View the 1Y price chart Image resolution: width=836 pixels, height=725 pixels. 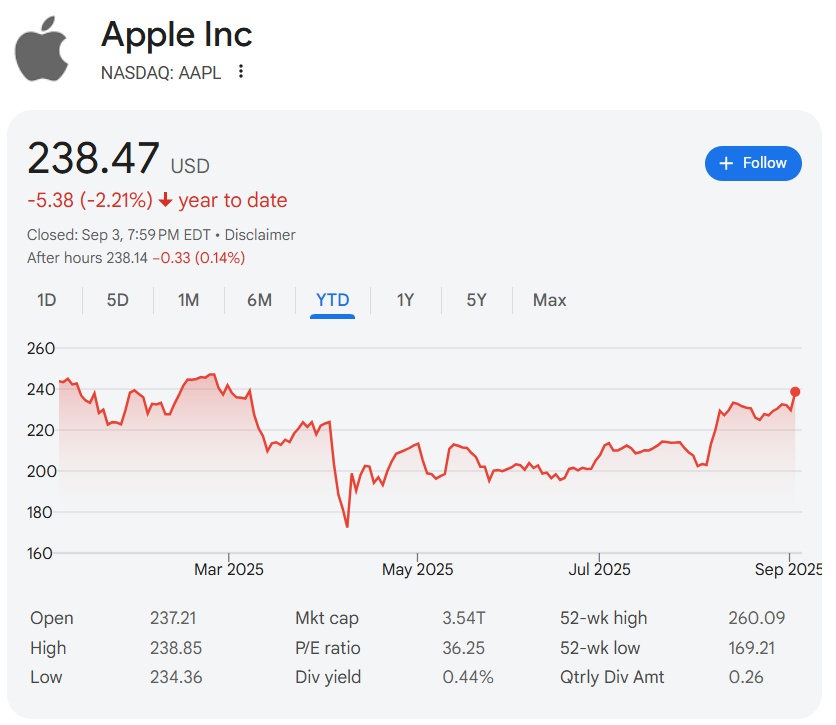(x=405, y=300)
